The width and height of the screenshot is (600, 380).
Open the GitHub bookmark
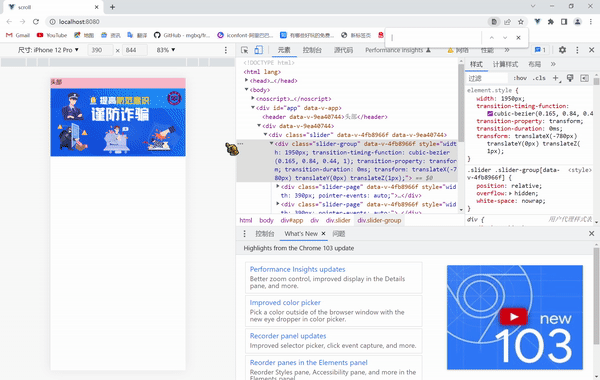click(x=182, y=35)
